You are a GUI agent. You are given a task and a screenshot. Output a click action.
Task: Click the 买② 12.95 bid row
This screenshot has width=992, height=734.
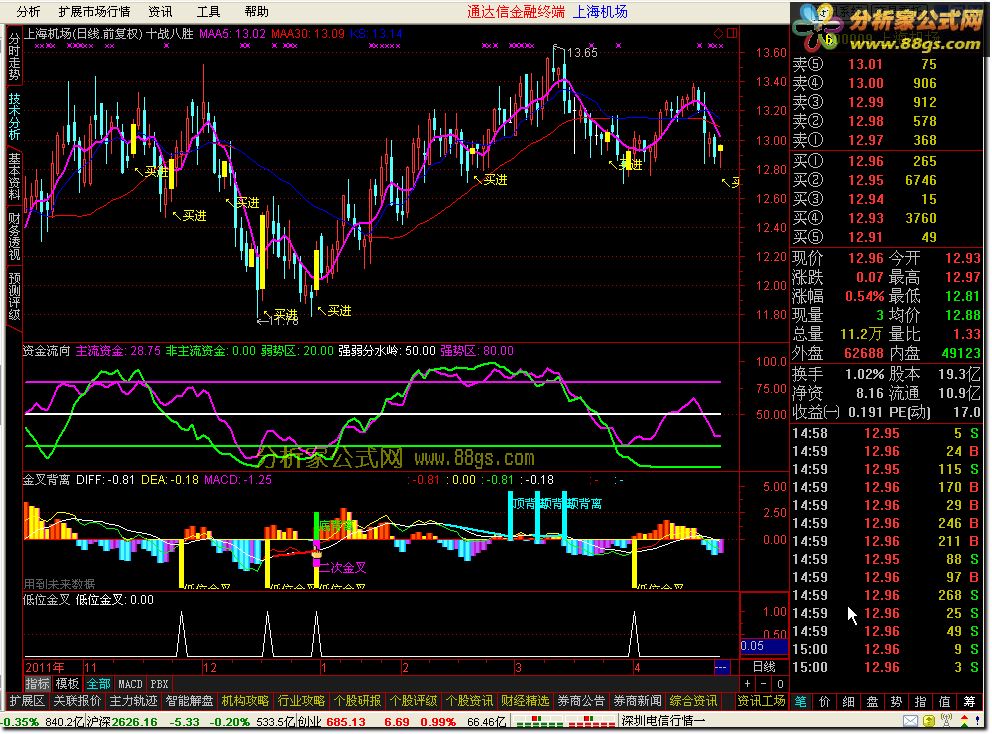pyautogui.click(x=886, y=180)
